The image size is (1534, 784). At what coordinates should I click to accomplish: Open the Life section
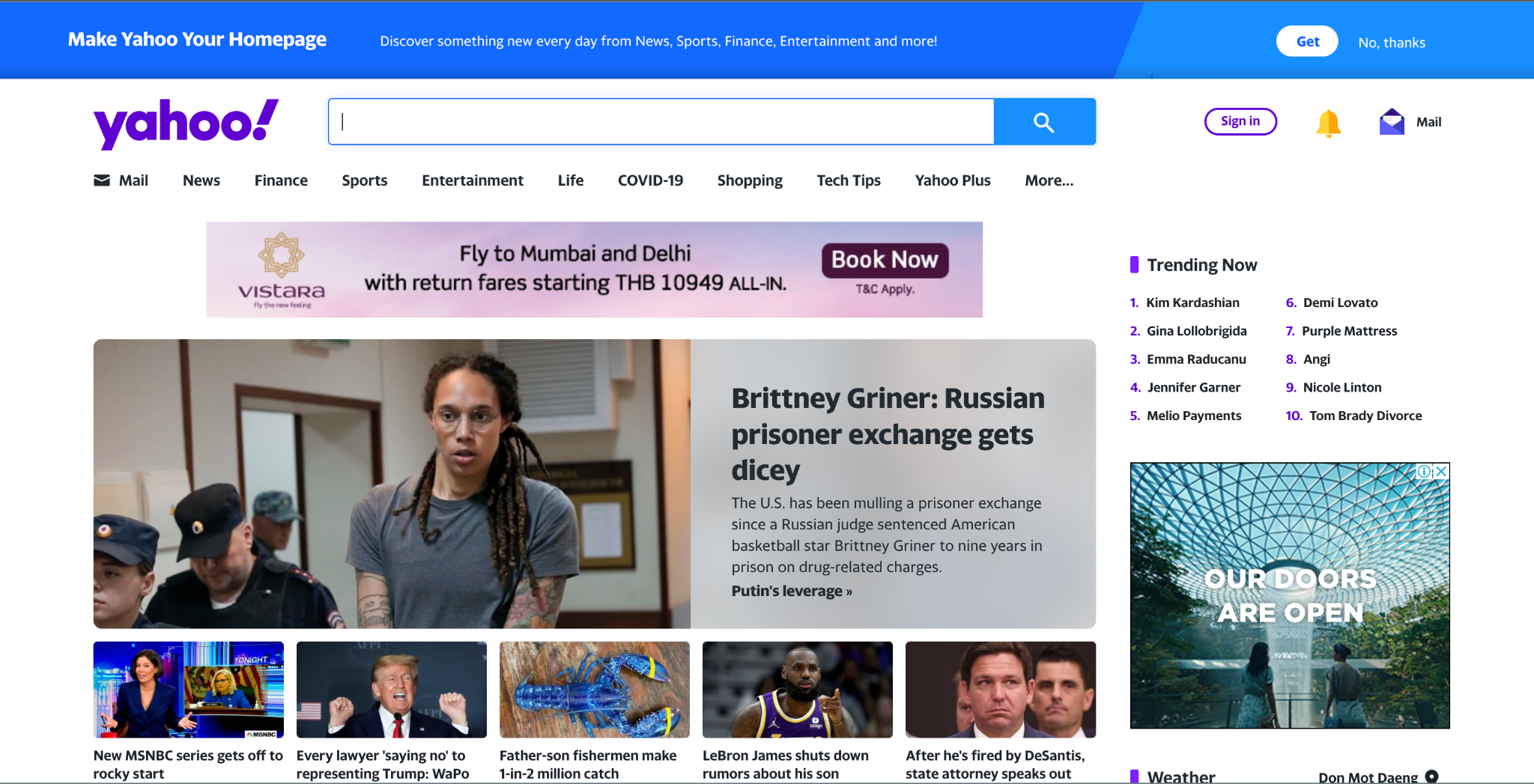click(x=571, y=180)
